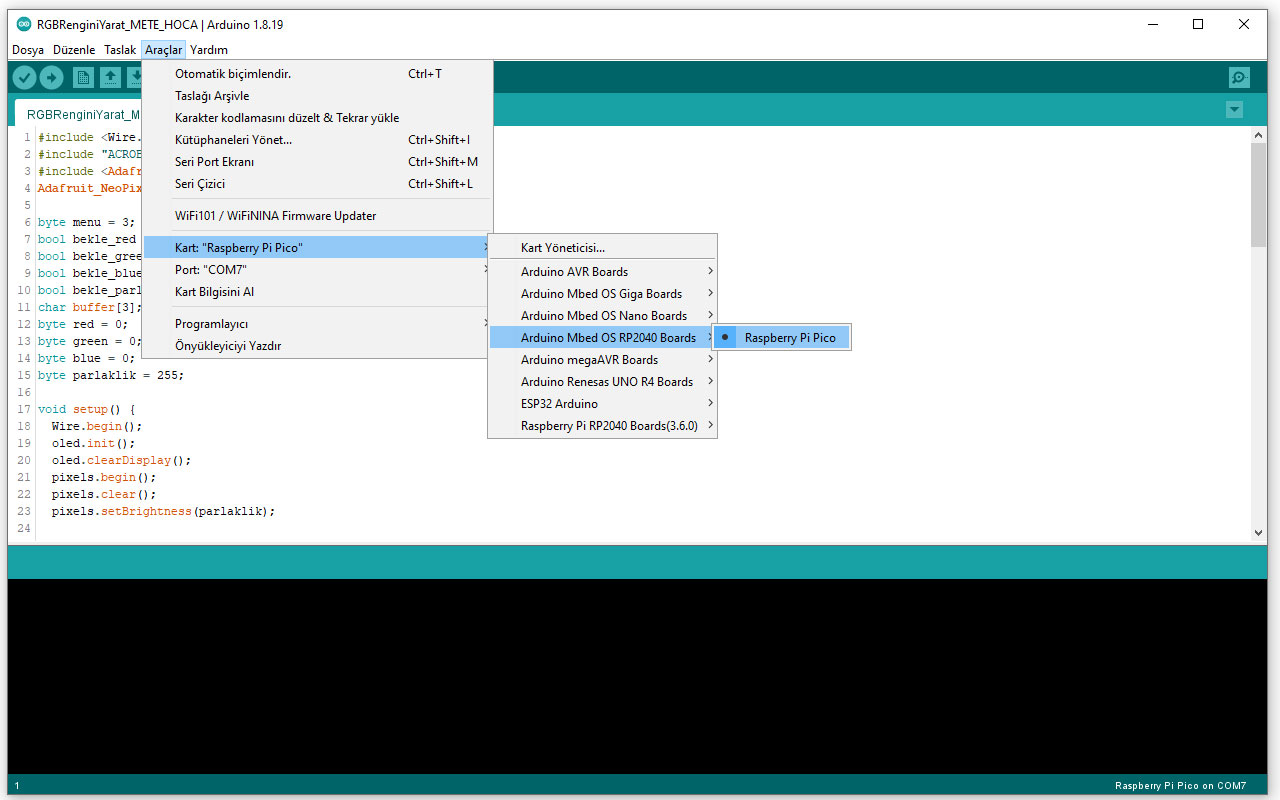Click the black console output area
1280x800 pixels.
(x=637, y=676)
